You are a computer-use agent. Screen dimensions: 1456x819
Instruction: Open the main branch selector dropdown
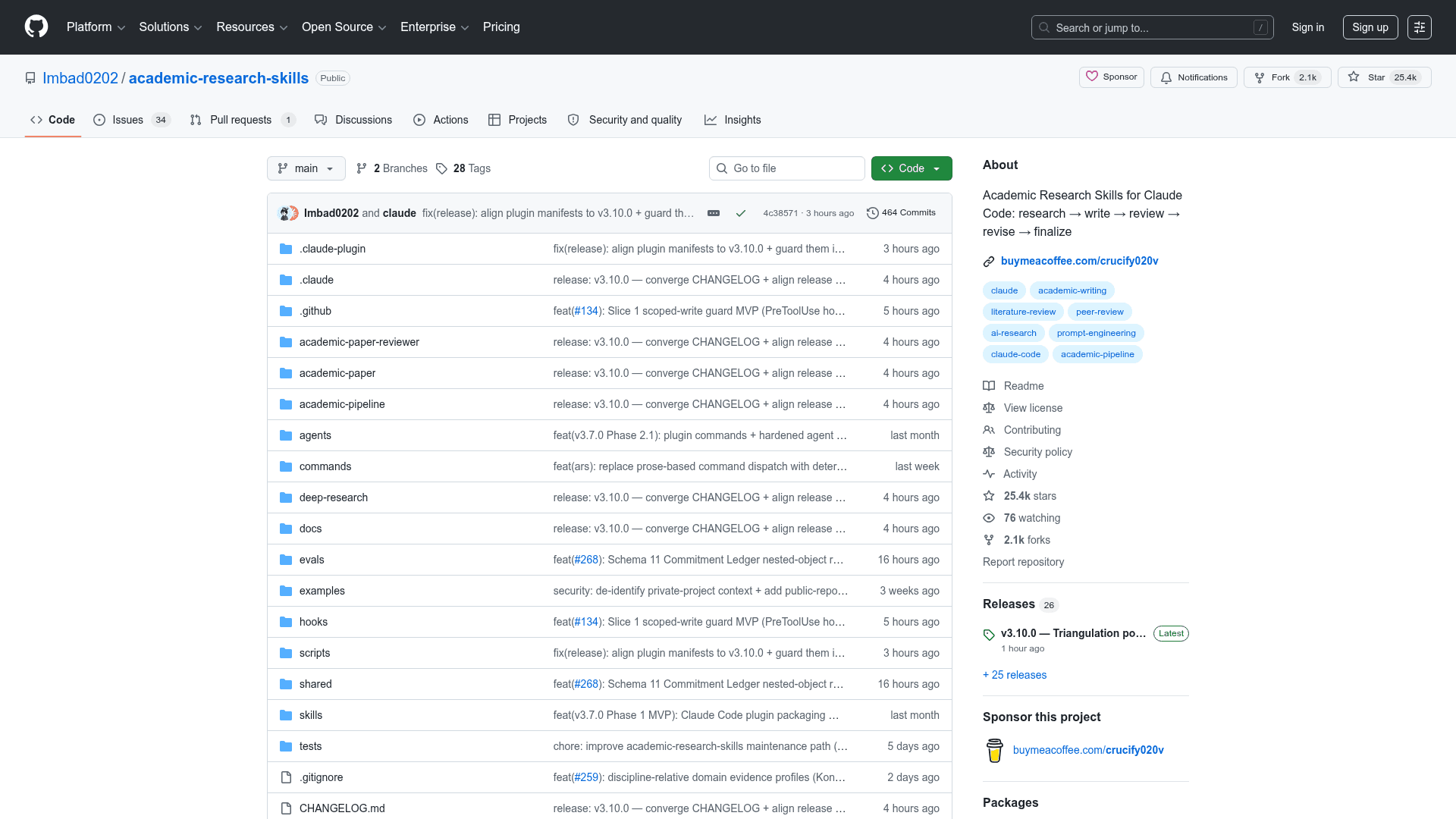pyautogui.click(x=306, y=168)
